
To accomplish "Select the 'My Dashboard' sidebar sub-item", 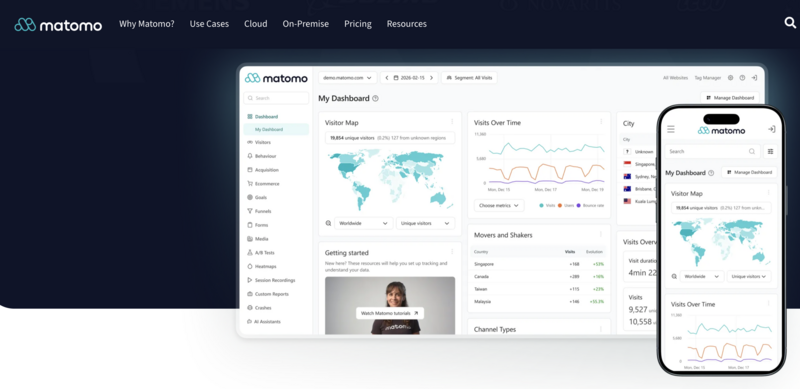I will pyautogui.click(x=276, y=129).
